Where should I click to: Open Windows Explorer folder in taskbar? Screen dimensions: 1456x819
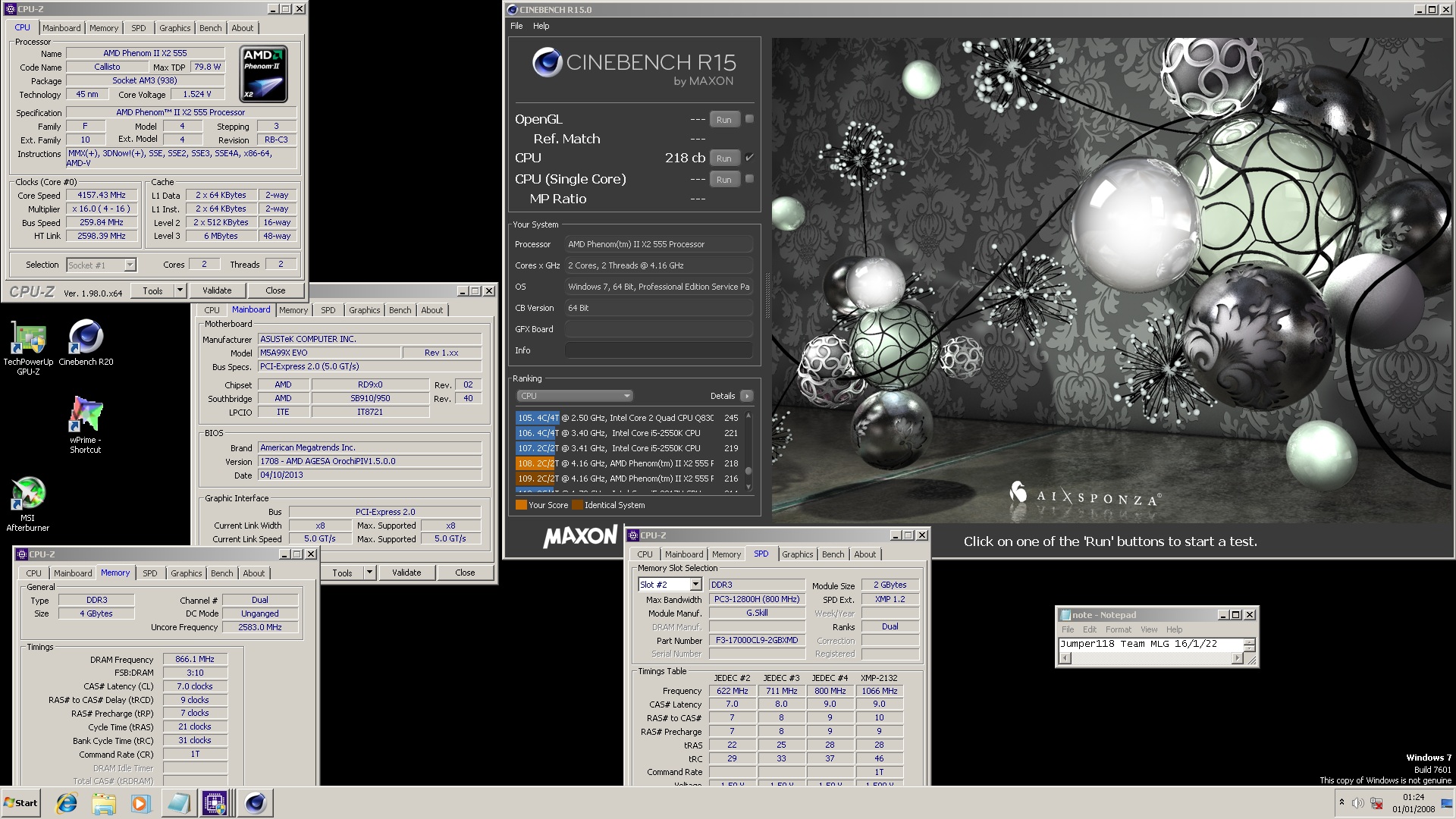tap(104, 803)
